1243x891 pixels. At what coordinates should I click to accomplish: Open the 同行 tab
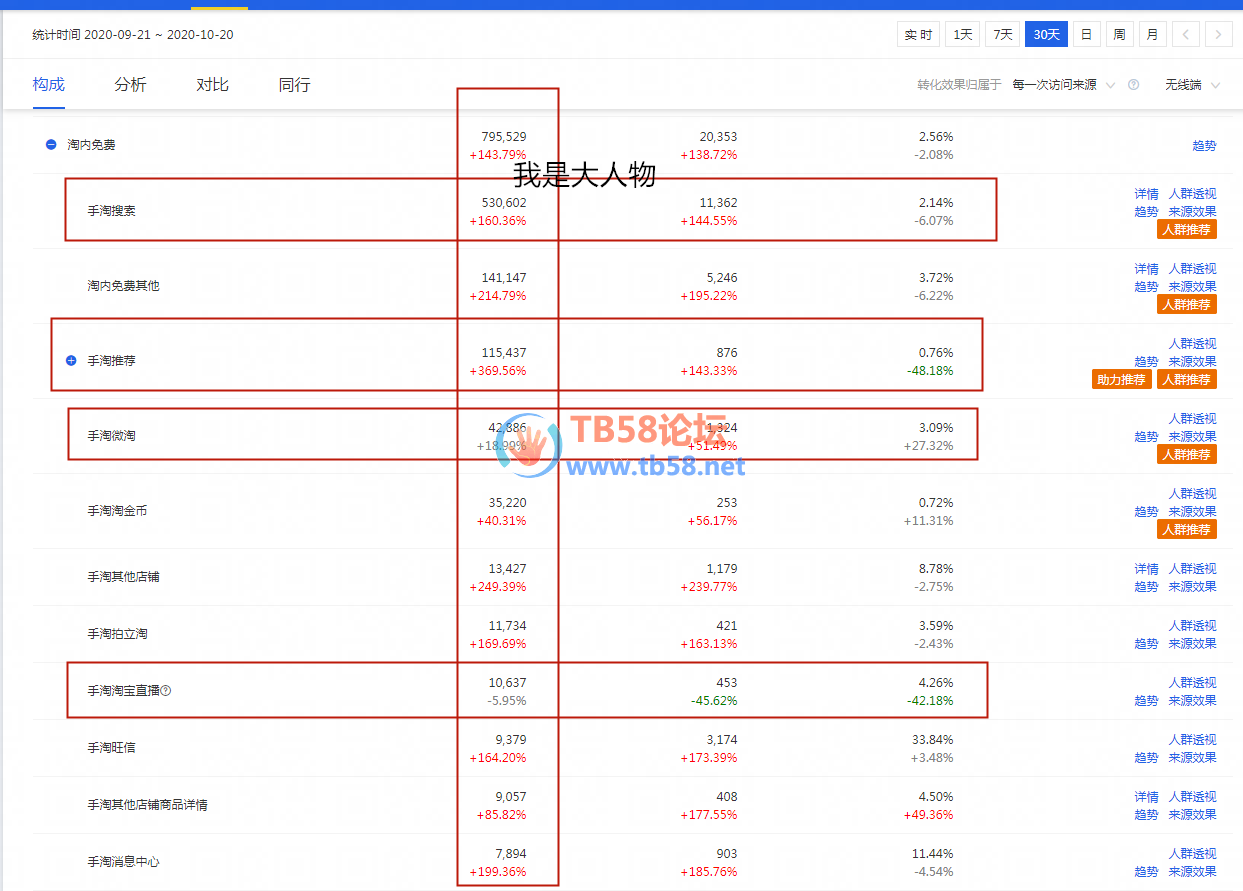(294, 85)
